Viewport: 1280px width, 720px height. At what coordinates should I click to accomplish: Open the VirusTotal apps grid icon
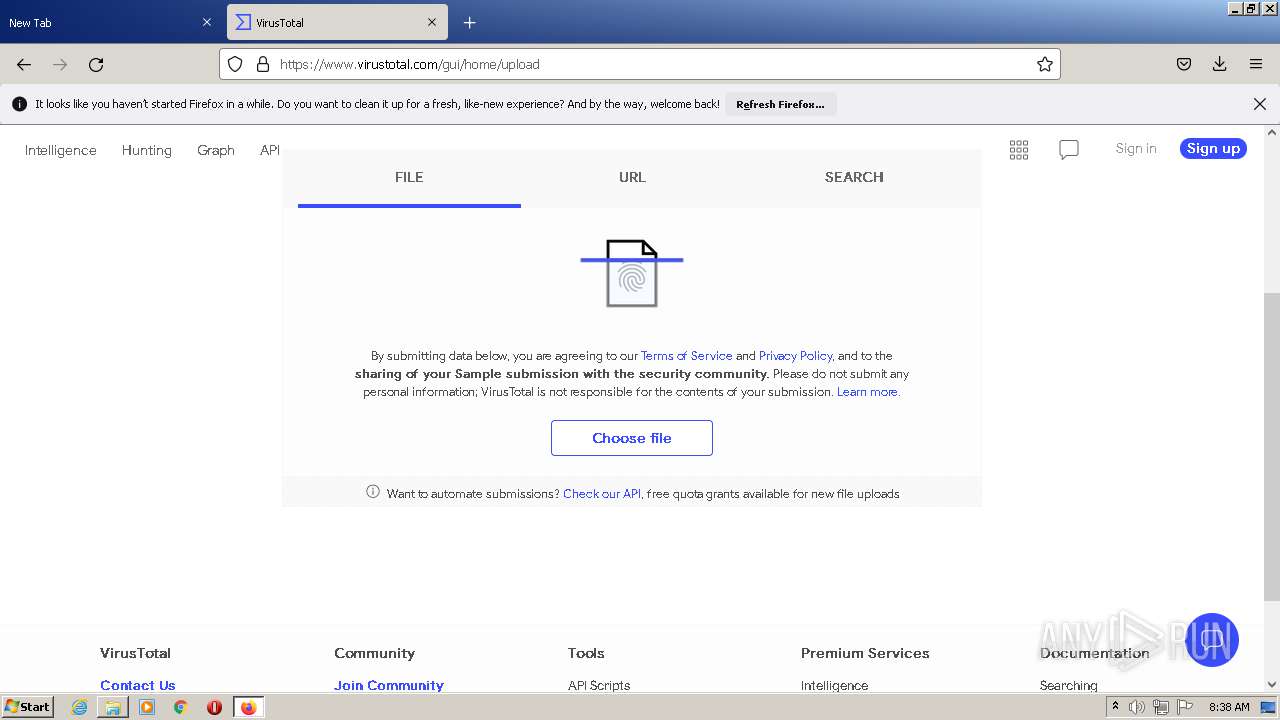click(1019, 150)
